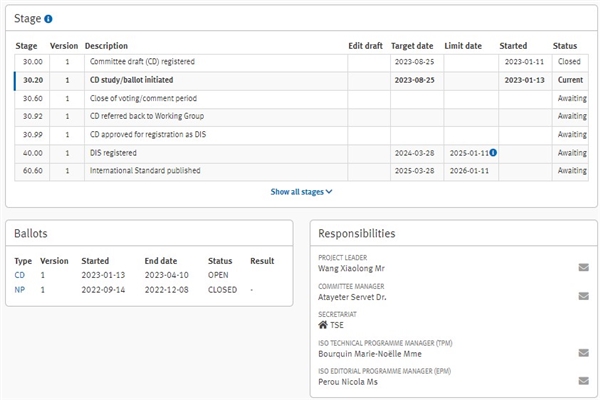The image size is (600, 400).
Task: Click the Status column header in Stage table
Action: pos(565,46)
